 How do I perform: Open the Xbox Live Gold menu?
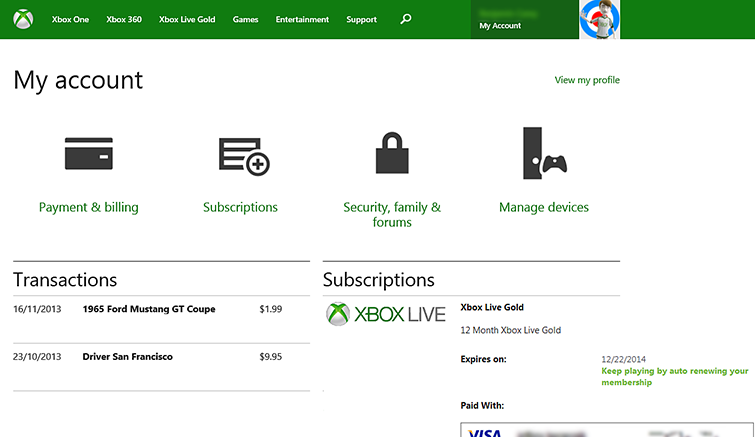(187, 19)
